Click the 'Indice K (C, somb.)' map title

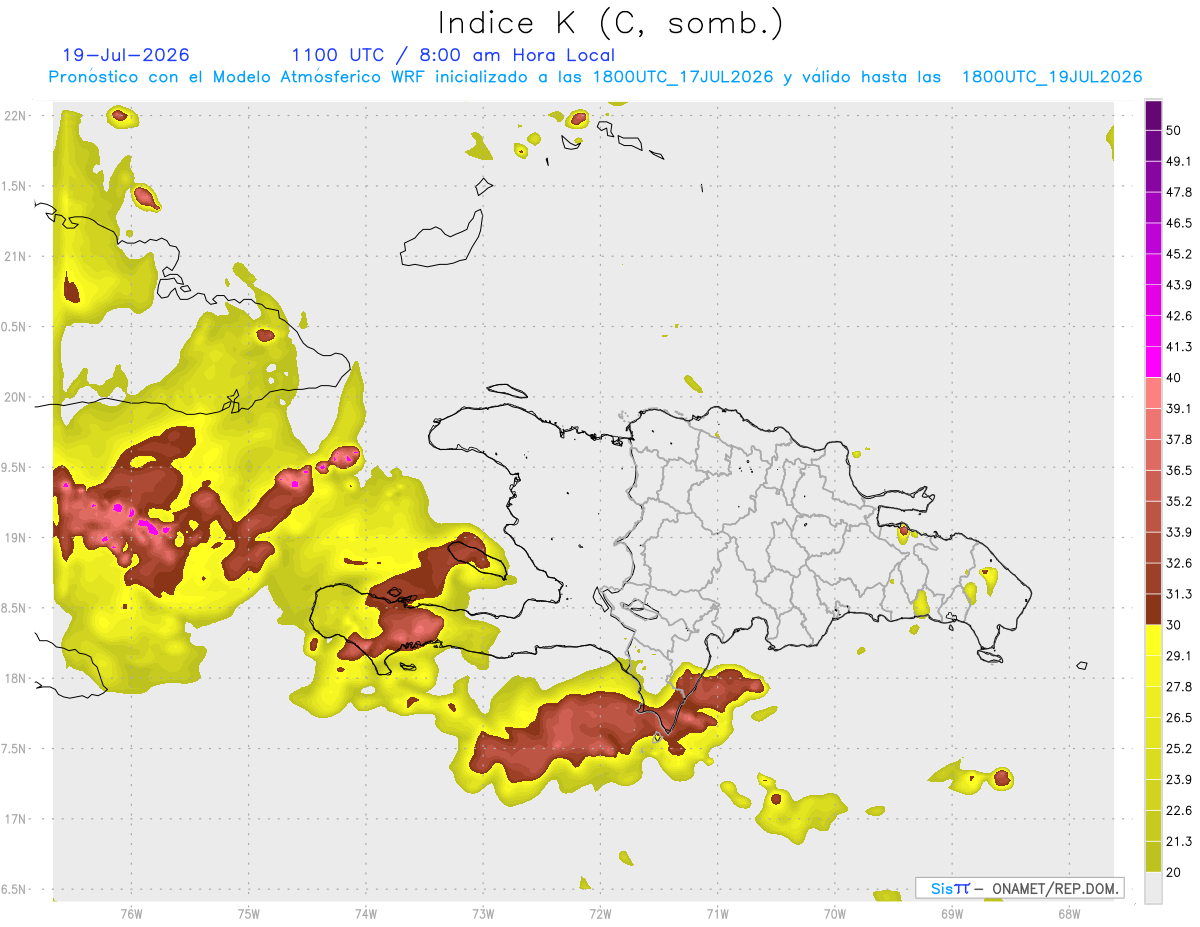tap(611, 23)
